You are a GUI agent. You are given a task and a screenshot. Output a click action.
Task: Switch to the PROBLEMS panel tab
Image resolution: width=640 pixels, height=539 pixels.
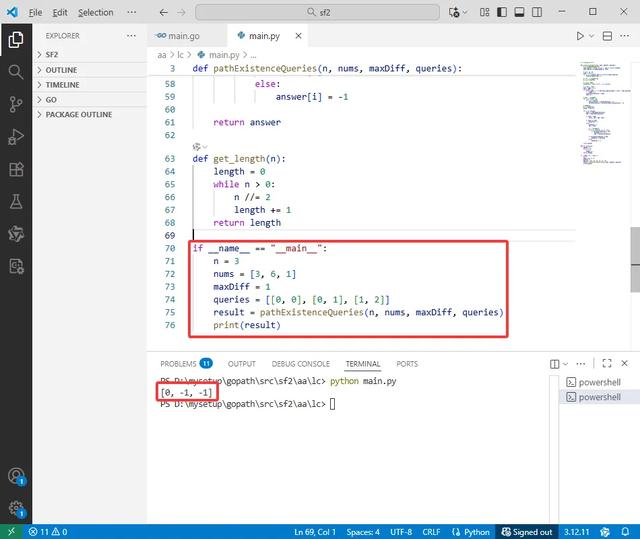pos(178,364)
